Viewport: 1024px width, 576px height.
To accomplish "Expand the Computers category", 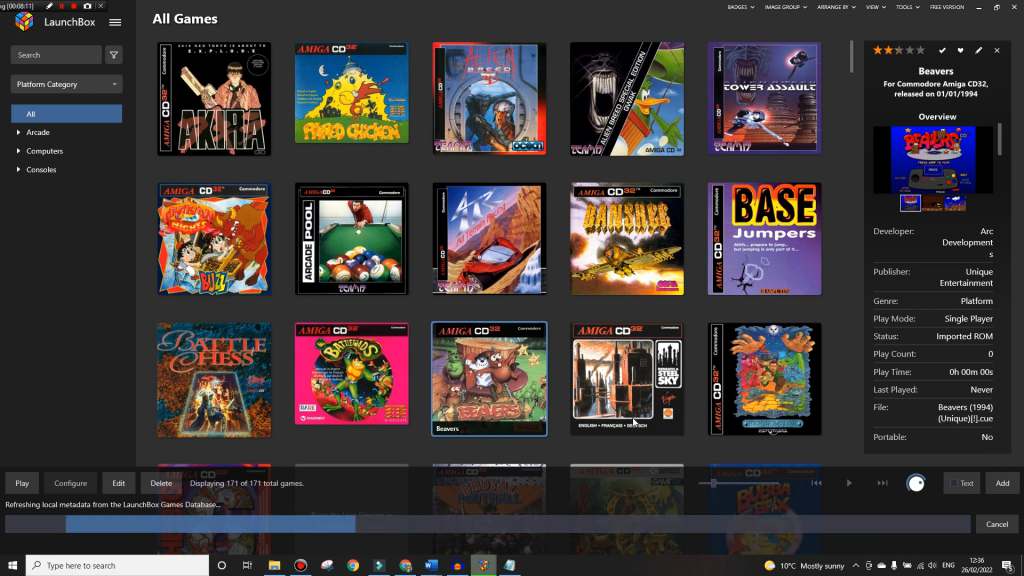I will (x=18, y=151).
